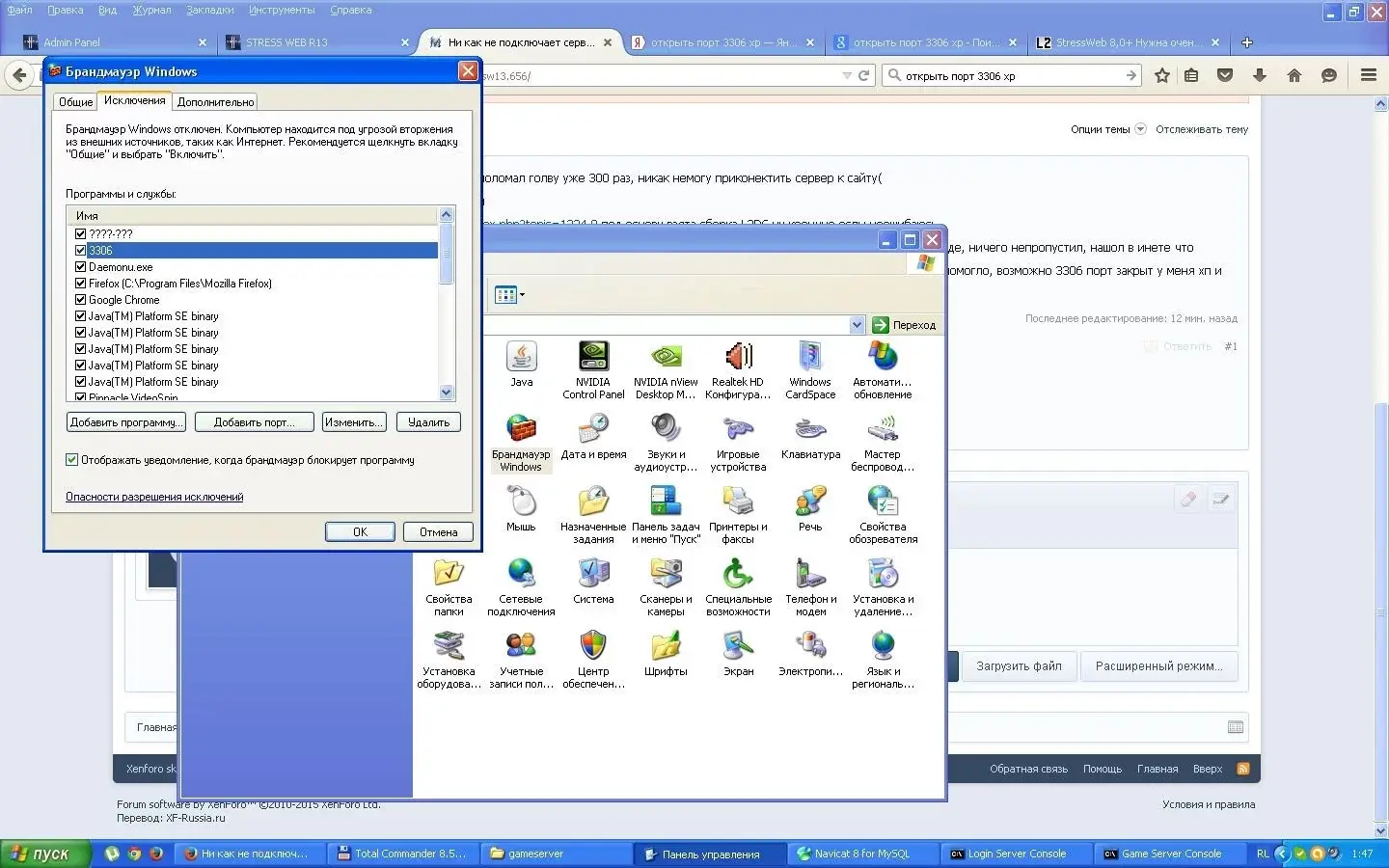Open the Java control panel icon
The image size is (1389, 868).
click(521, 365)
